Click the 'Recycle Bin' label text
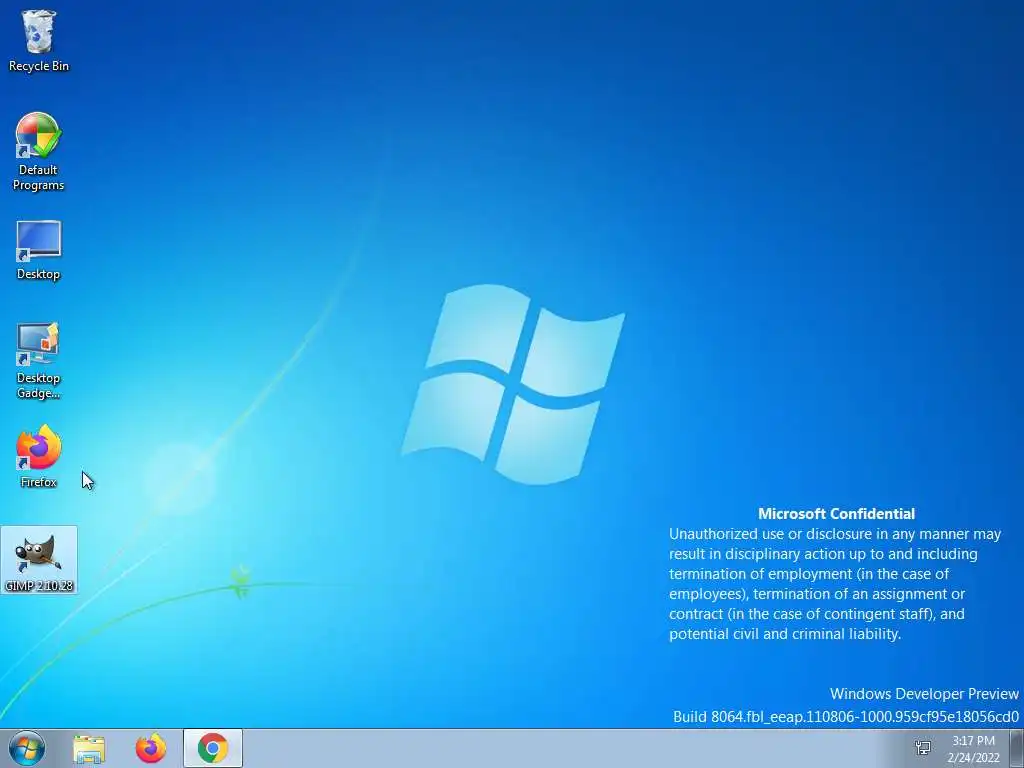 pos(39,66)
